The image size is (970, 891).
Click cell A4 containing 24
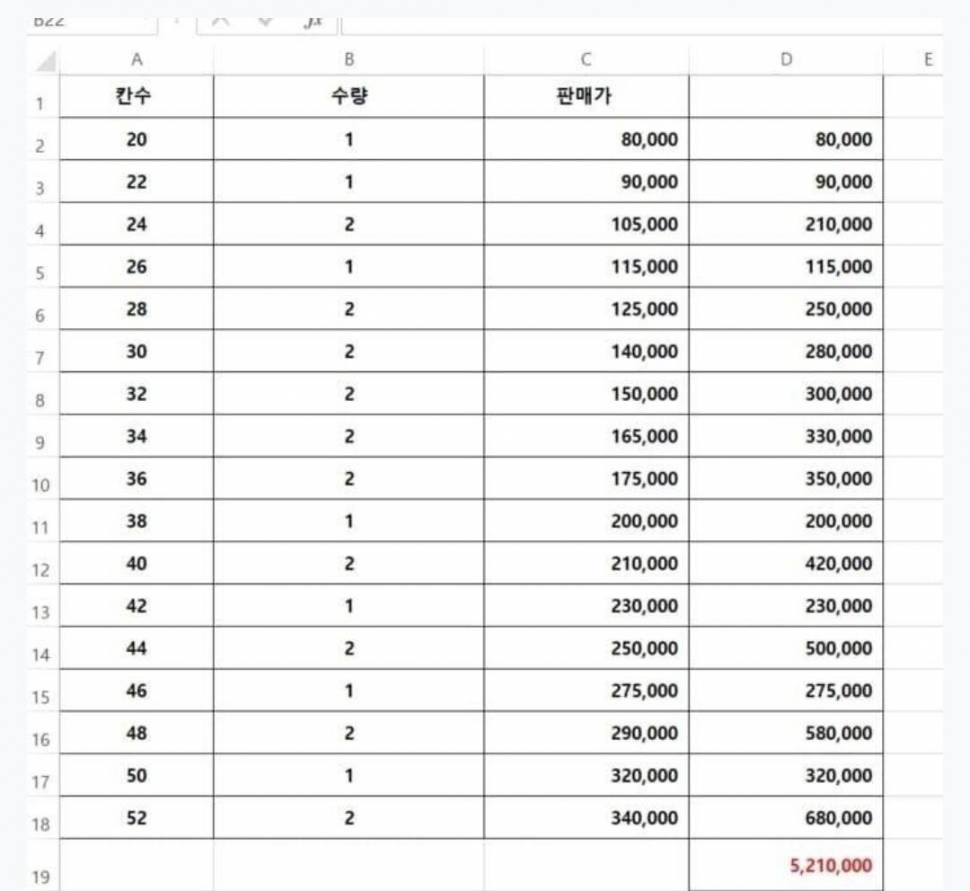tap(137, 224)
